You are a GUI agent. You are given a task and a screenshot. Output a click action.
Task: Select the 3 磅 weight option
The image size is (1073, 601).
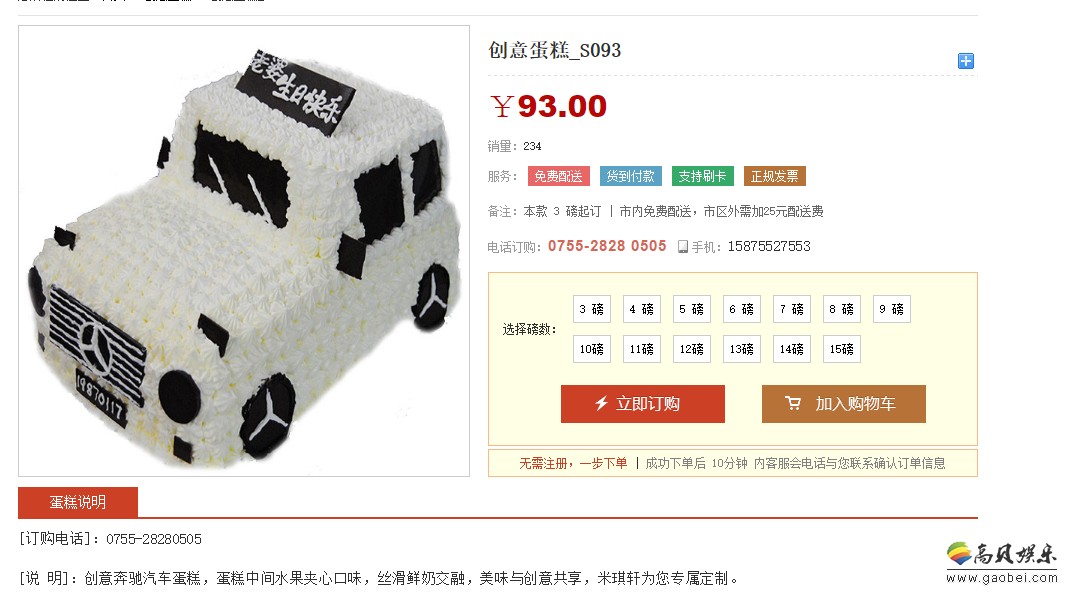click(x=591, y=309)
